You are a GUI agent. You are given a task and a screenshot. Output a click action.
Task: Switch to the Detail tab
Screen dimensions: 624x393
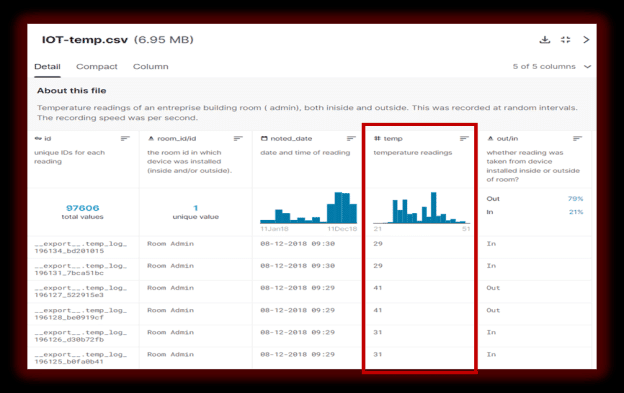47,66
